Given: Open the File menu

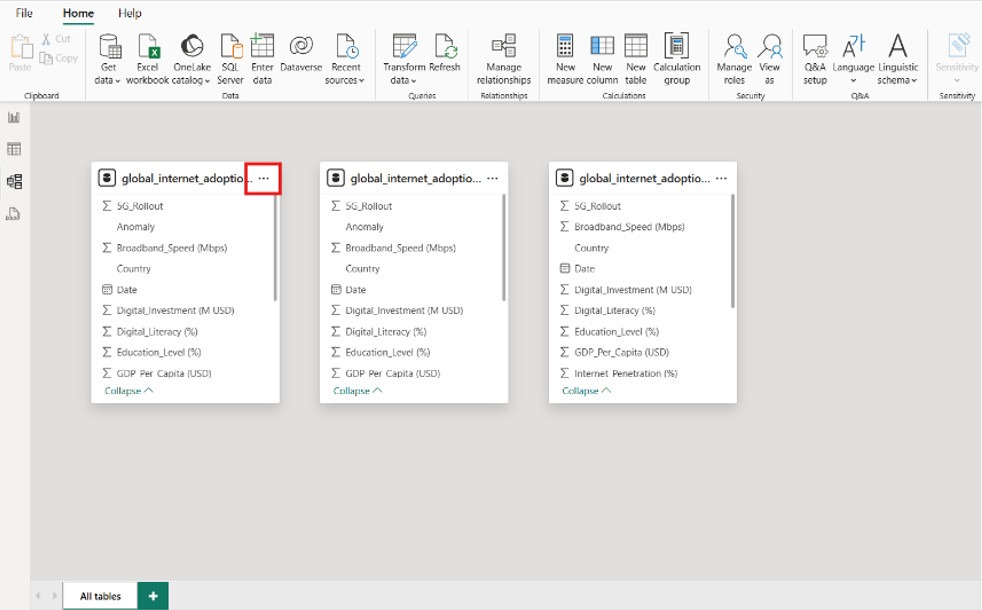Looking at the screenshot, I should (23, 13).
